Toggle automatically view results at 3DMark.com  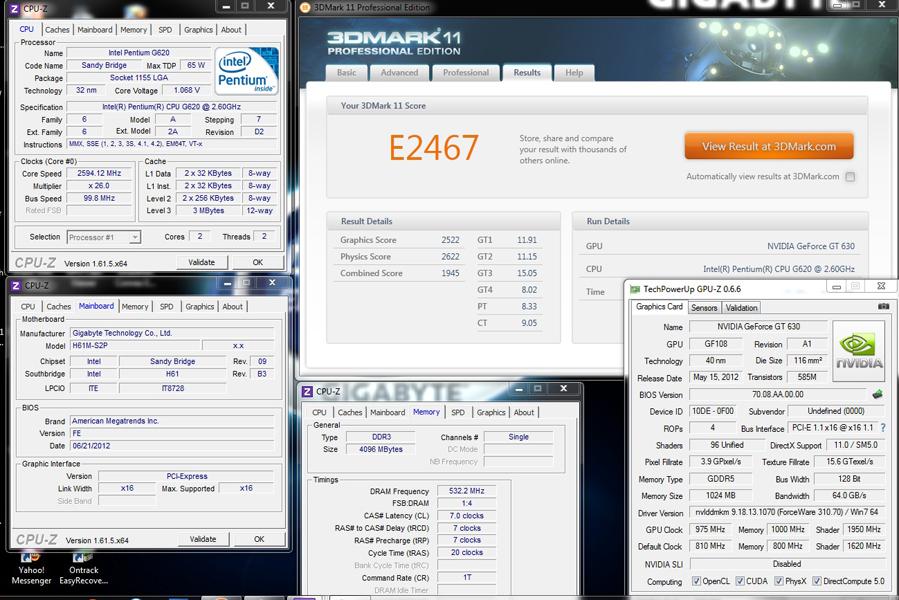click(850, 177)
